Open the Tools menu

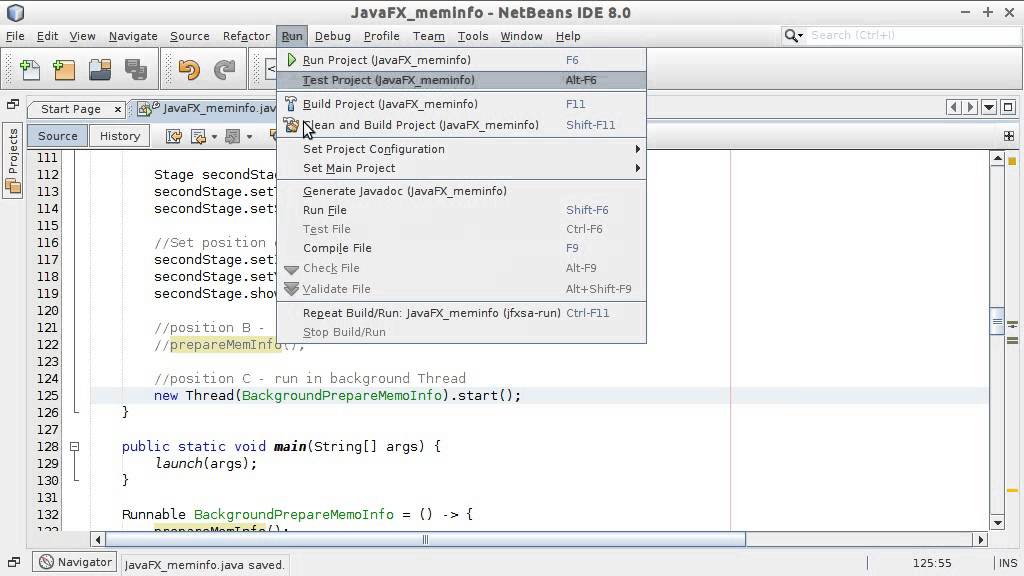(472, 36)
